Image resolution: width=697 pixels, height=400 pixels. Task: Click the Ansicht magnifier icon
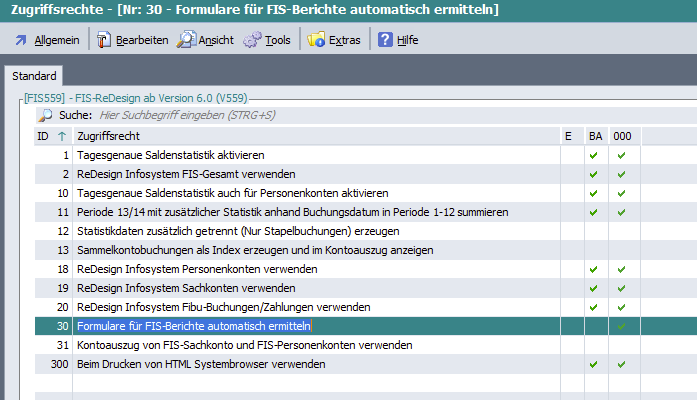[x=186, y=41]
